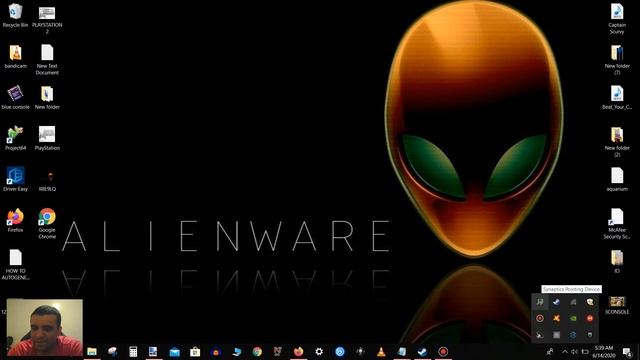Open the volume control in system tray
This screenshot has width=640, height=360.
tap(575, 351)
